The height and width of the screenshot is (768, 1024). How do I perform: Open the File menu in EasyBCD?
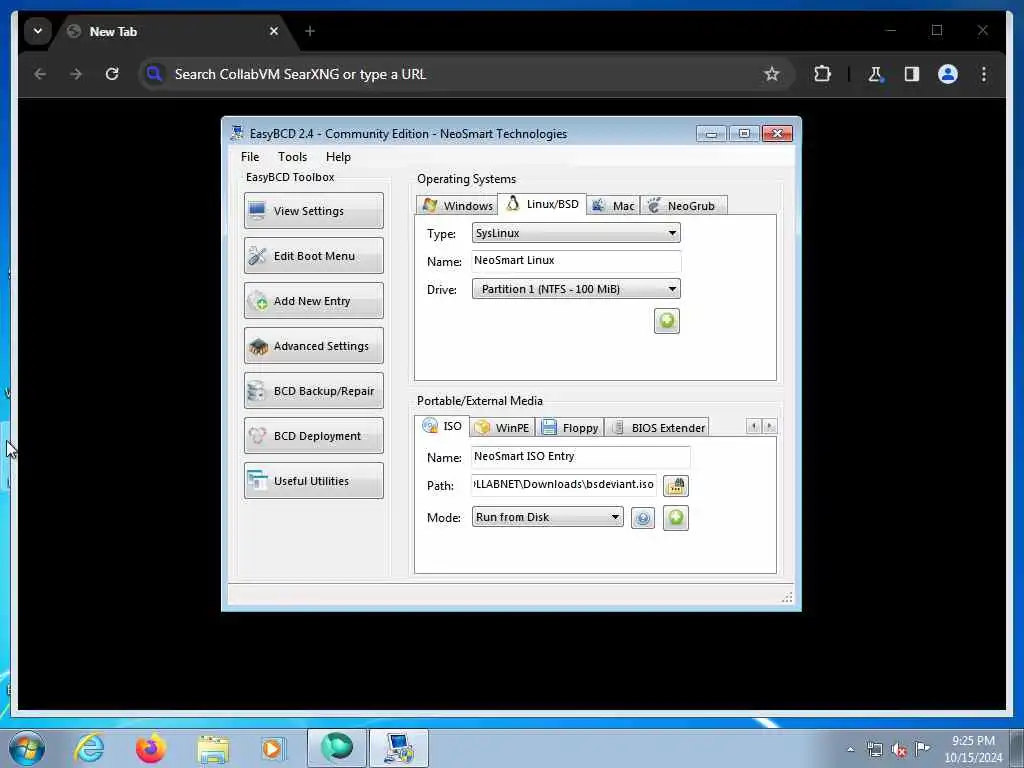(x=249, y=157)
